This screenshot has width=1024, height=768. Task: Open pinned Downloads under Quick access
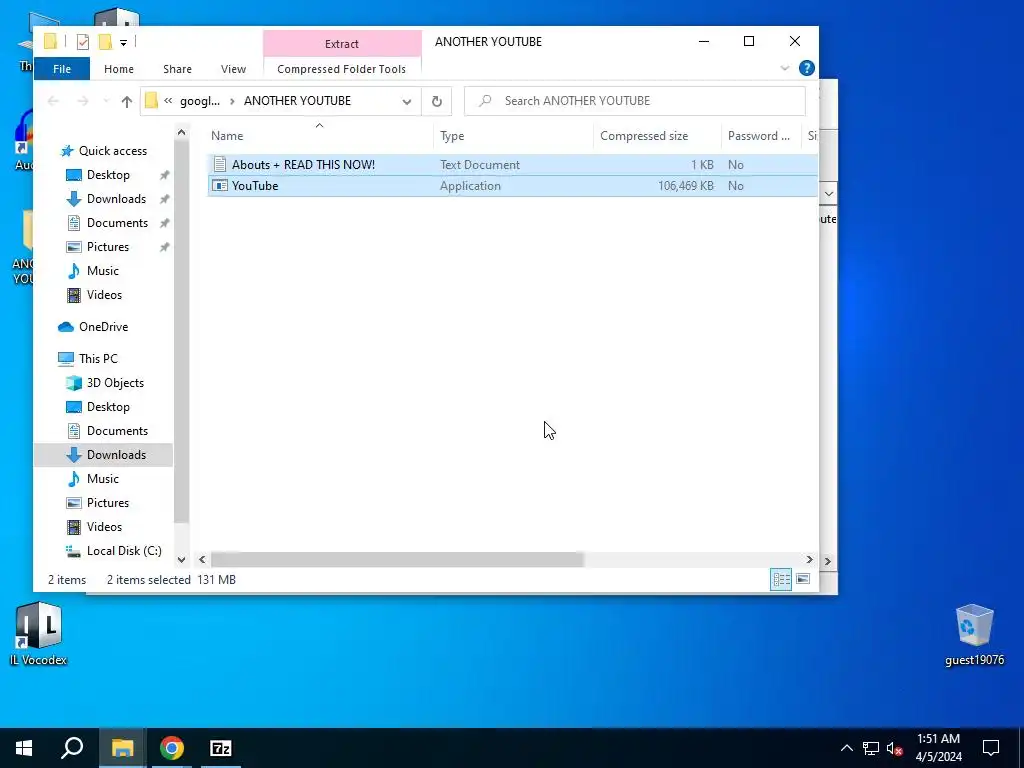(116, 199)
